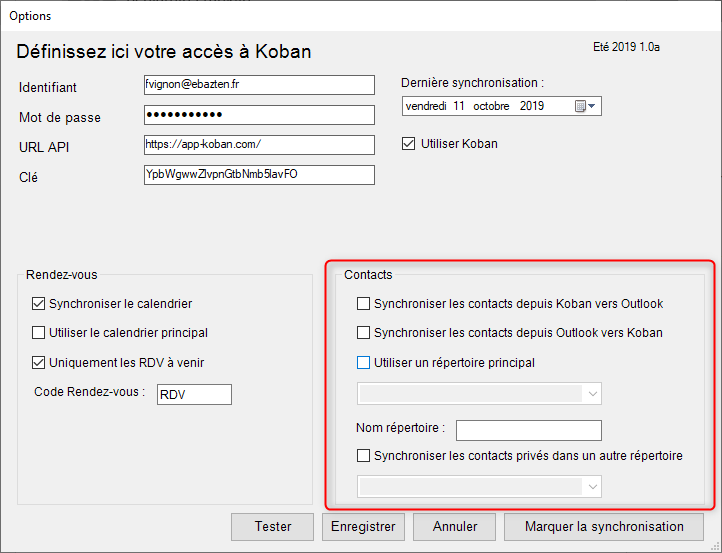
Task: Select day number 11 in date field
Action: [x=459, y=106]
